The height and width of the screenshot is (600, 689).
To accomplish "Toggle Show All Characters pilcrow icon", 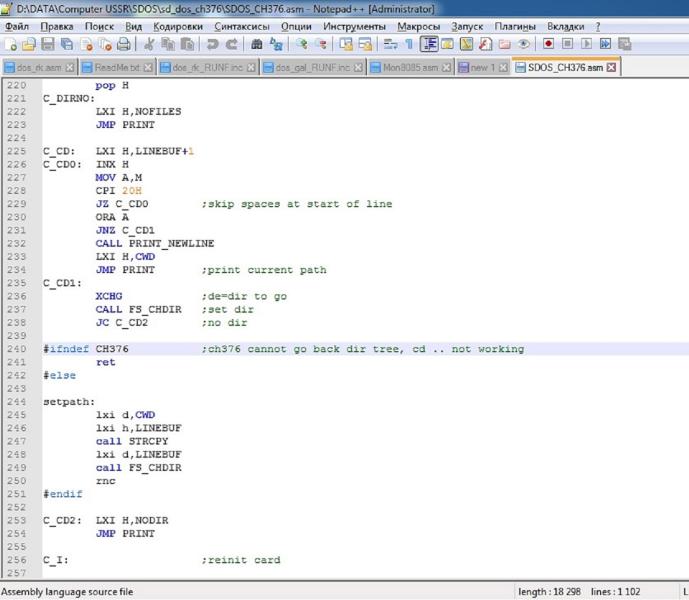I will coord(408,45).
